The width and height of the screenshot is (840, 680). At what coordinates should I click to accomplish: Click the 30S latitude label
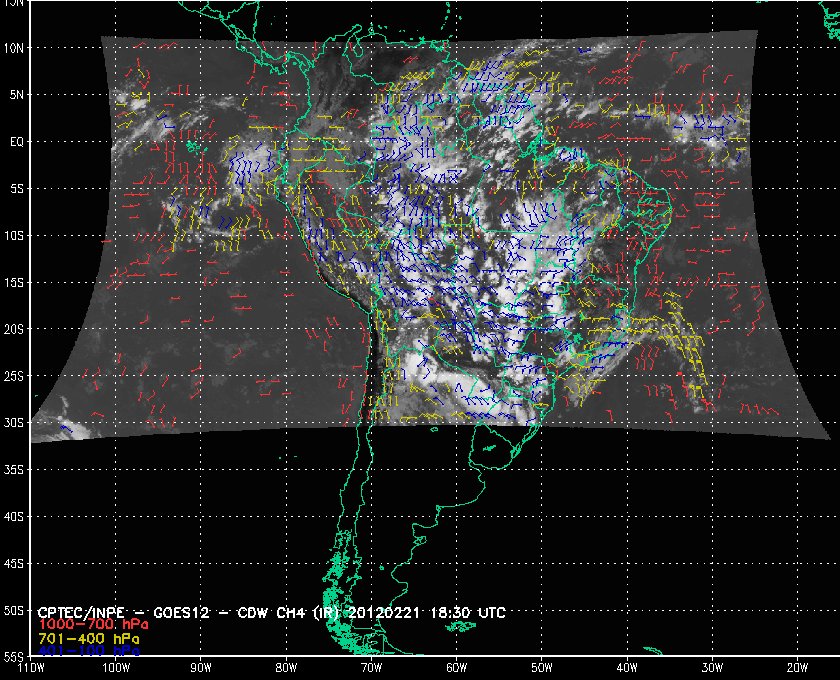pyautogui.click(x=14, y=423)
